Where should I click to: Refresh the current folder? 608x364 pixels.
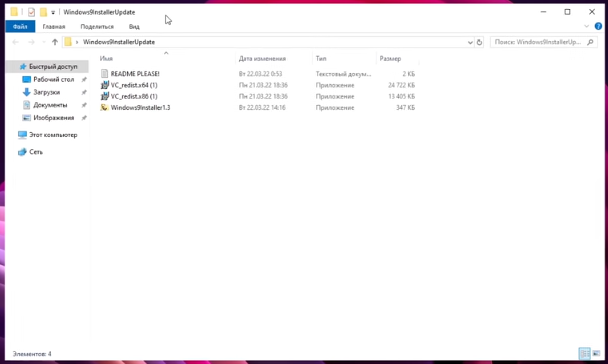point(479,42)
